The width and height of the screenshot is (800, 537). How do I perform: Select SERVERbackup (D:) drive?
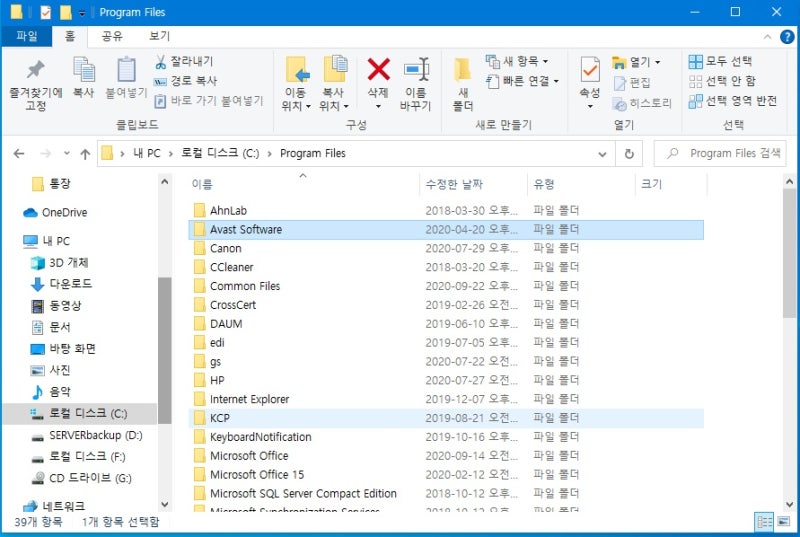point(87,435)
